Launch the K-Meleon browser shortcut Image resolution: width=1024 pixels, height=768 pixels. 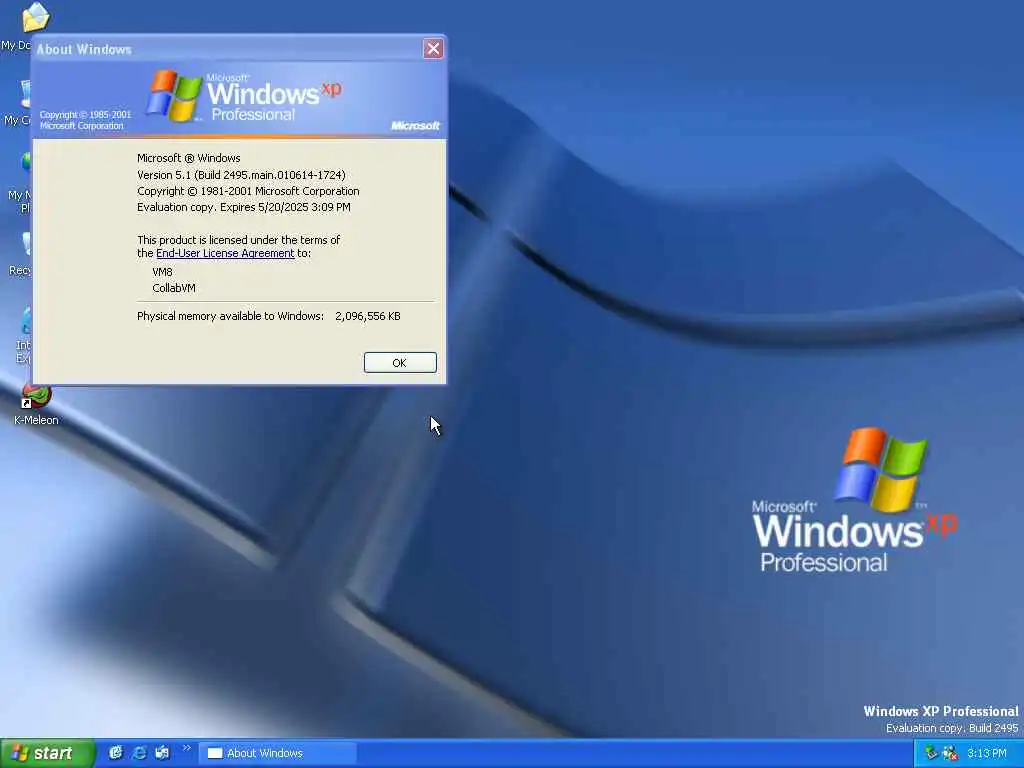(36, 404)
